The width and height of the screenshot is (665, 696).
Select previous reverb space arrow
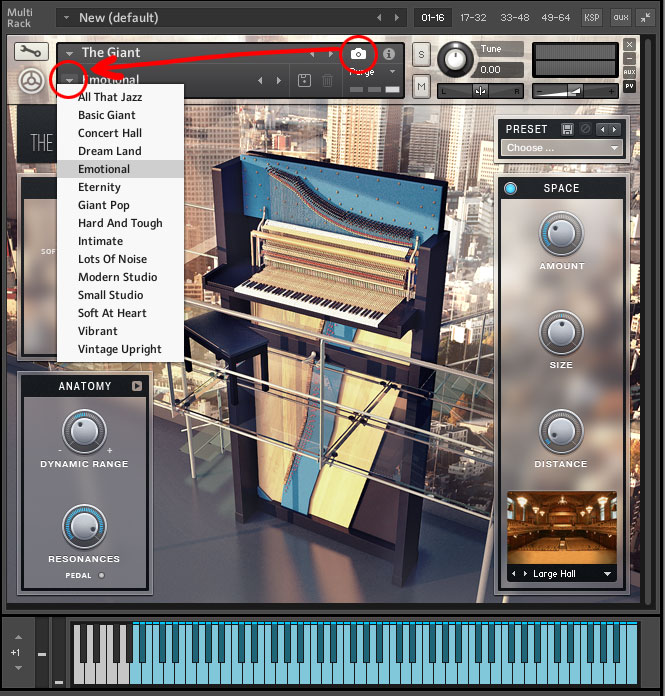tap(514, 573)
